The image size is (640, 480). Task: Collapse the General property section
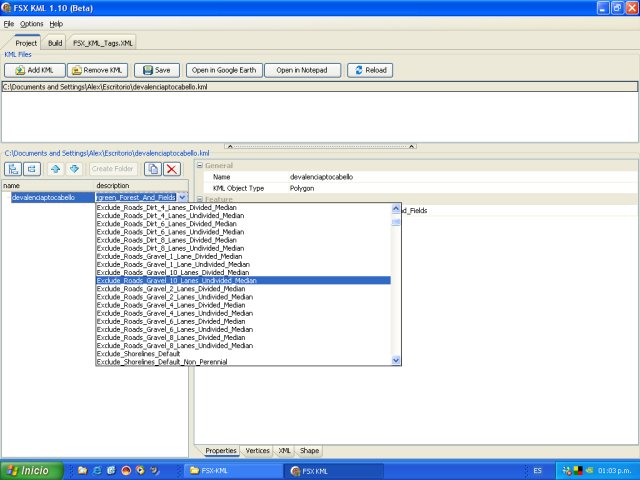(x=199, y=166)
